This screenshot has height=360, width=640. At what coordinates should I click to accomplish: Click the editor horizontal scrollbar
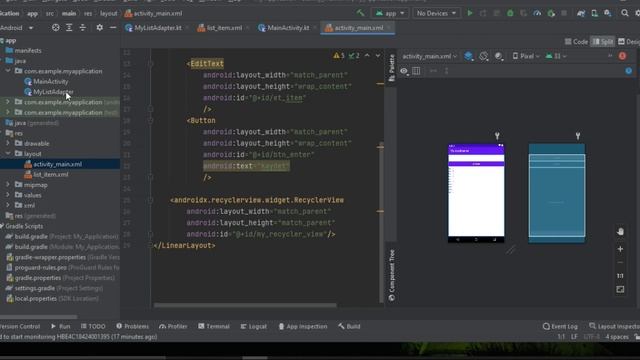tap(245, 305)
